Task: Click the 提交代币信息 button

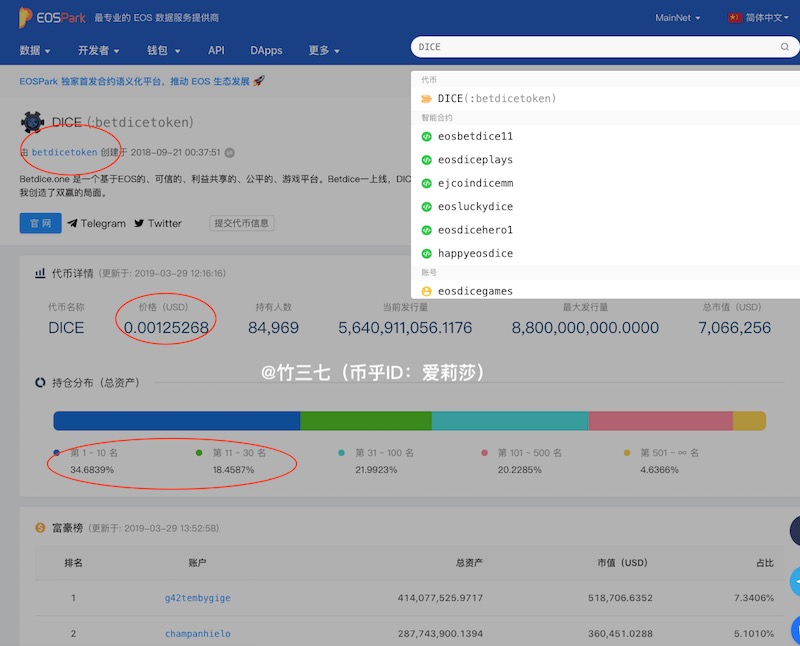Action: 241,223
